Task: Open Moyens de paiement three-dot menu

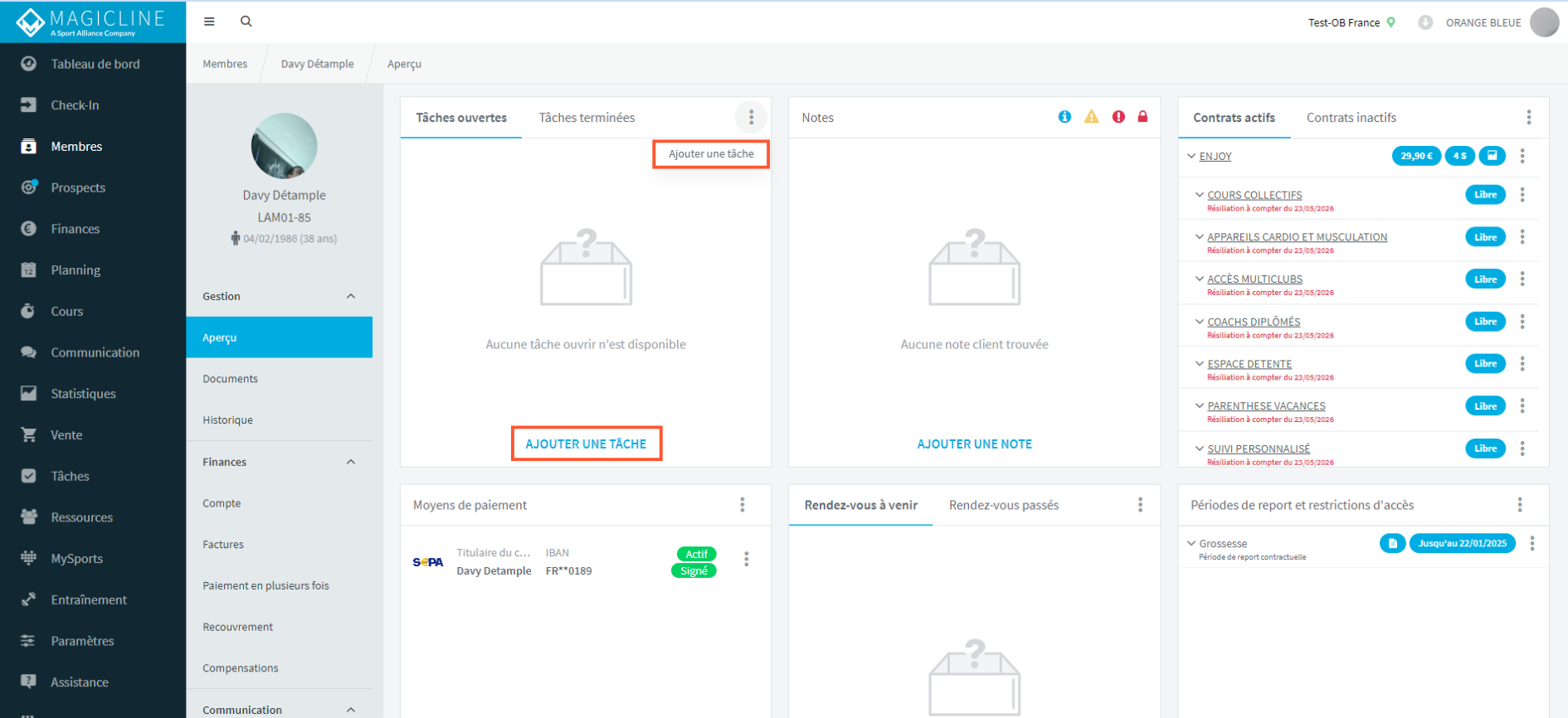Action: tap(743, 505)
